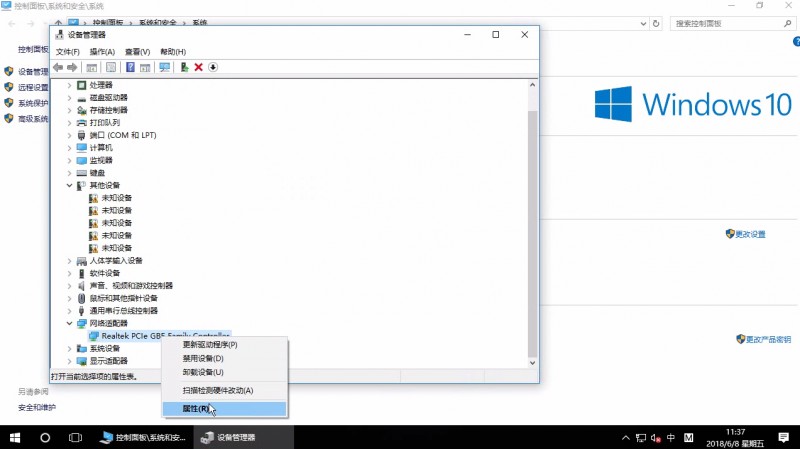
Task: Expand the 存储控制器 tree node
Action: point(69,110)
